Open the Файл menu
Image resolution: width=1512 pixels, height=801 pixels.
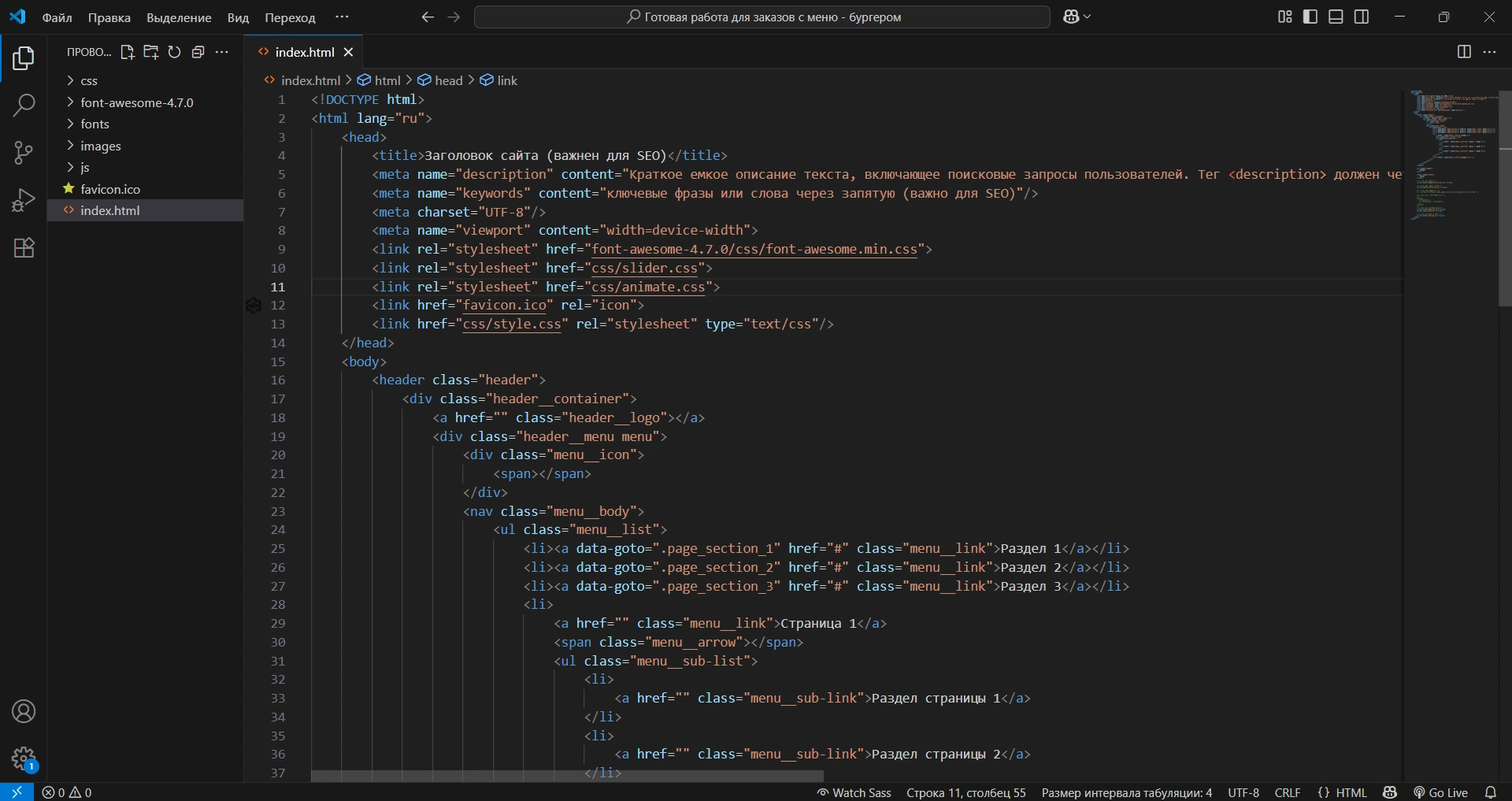[57, 17]
